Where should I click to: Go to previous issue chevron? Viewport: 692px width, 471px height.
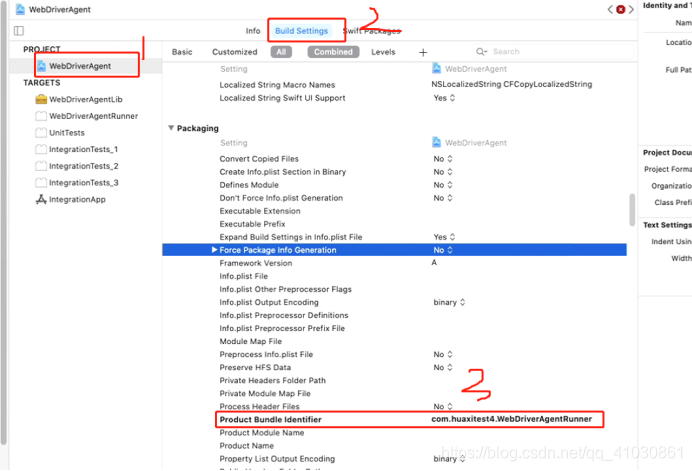610,9
